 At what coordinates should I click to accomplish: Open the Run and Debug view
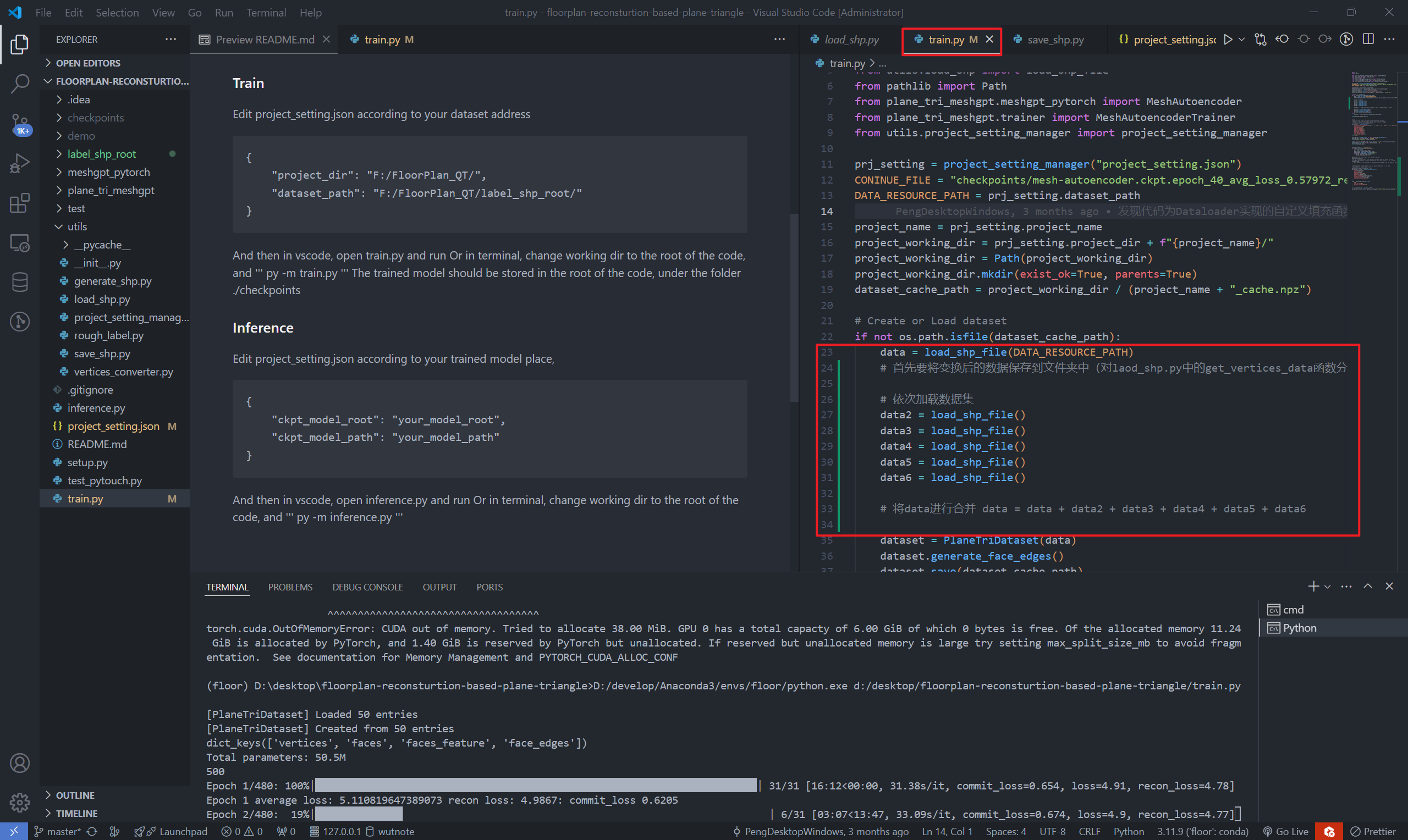[19, 164]
